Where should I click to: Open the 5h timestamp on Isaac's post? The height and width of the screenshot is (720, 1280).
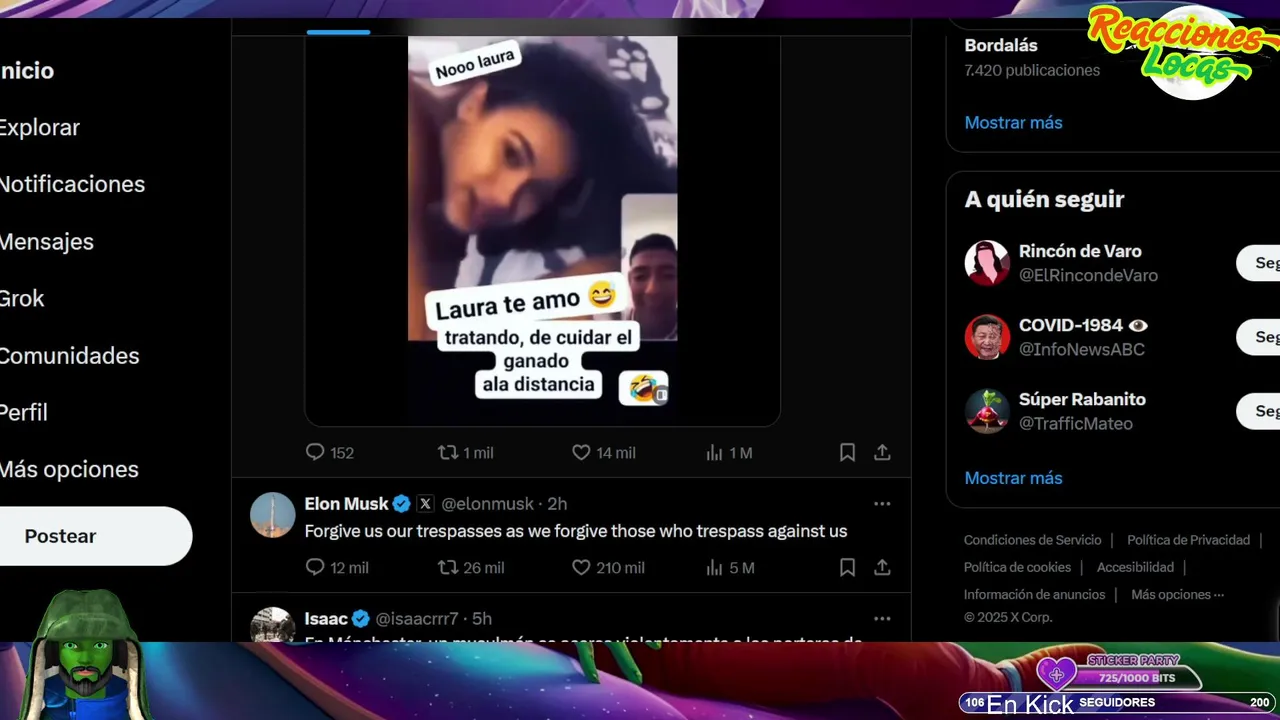point(481,619)
